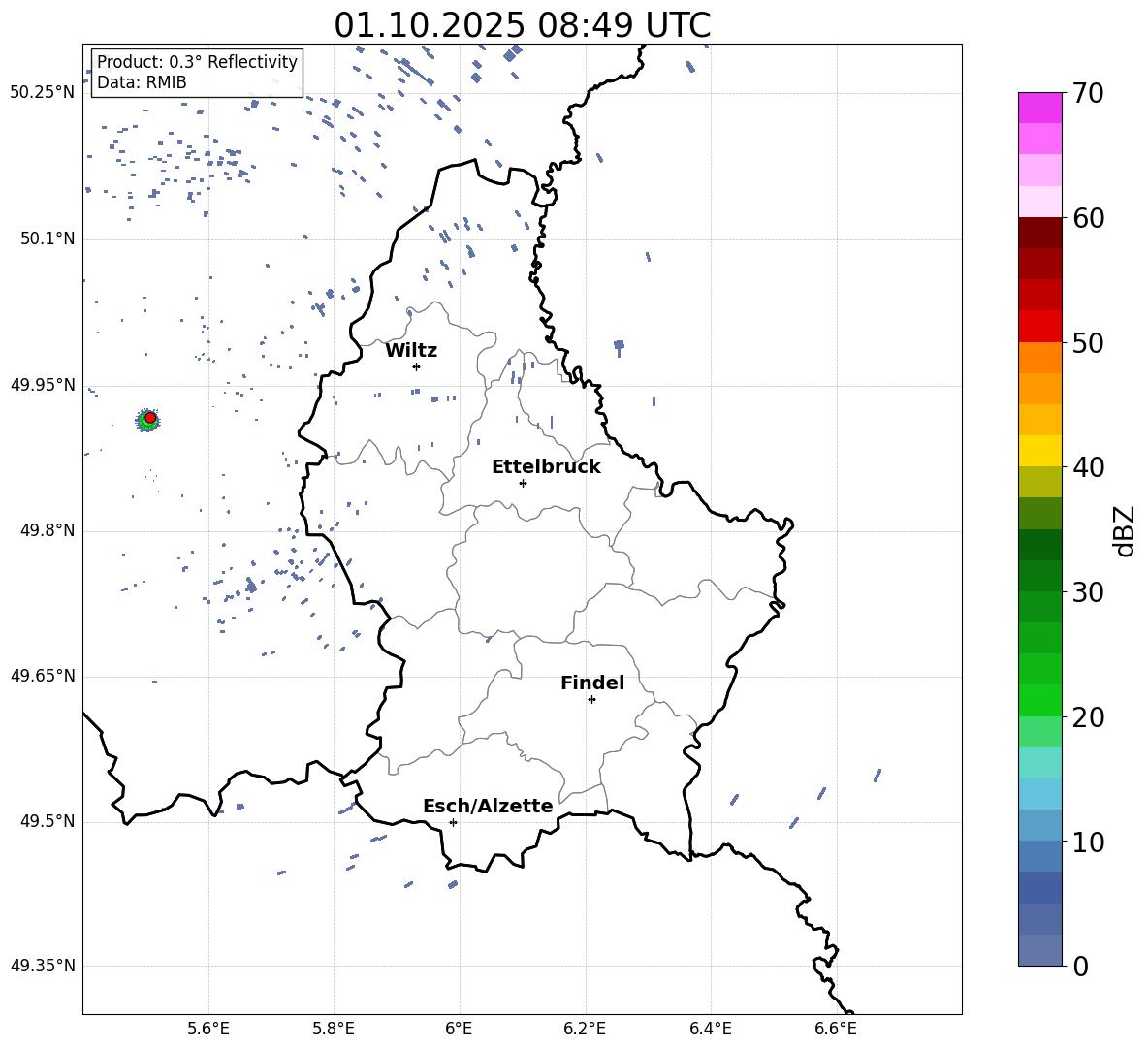Click the 5.8°E longitude label
This screenshot has height=1048, width=1148.
334,1029
